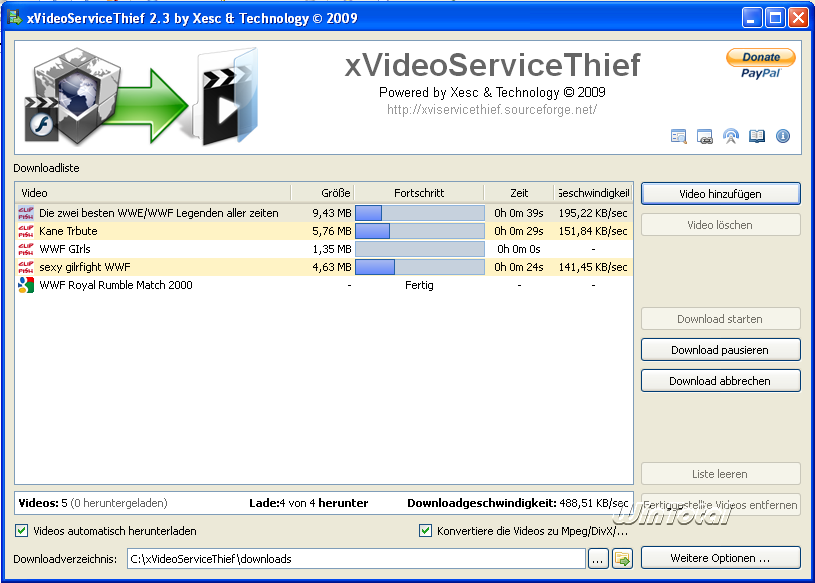The width and height of the screenshot is (815, 583).
Task: Click the 1,35 MB size cell
Action: point(332,249)
